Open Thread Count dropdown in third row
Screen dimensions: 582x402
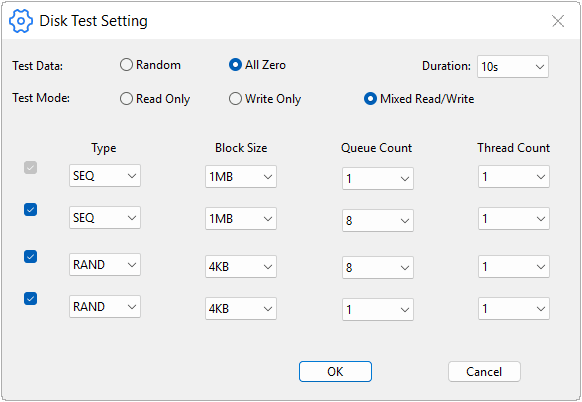click(514, 267)
